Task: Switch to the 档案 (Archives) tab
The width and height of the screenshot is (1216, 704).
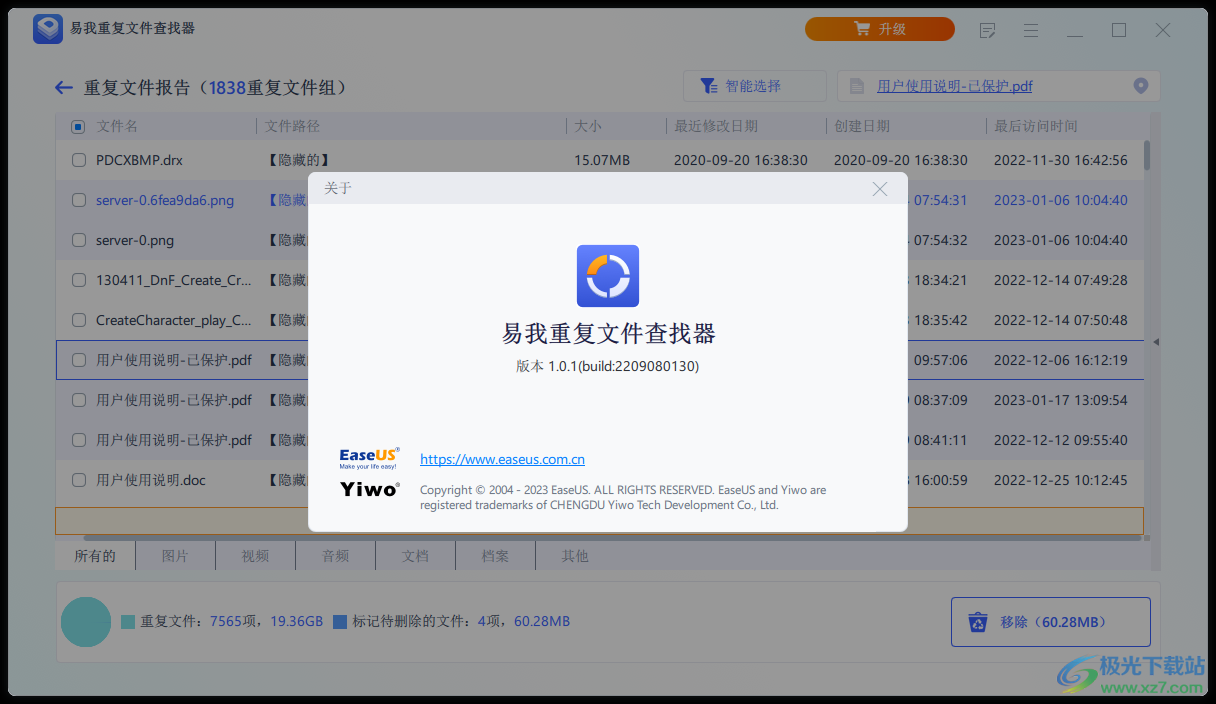Action: (x=495, y=556)
